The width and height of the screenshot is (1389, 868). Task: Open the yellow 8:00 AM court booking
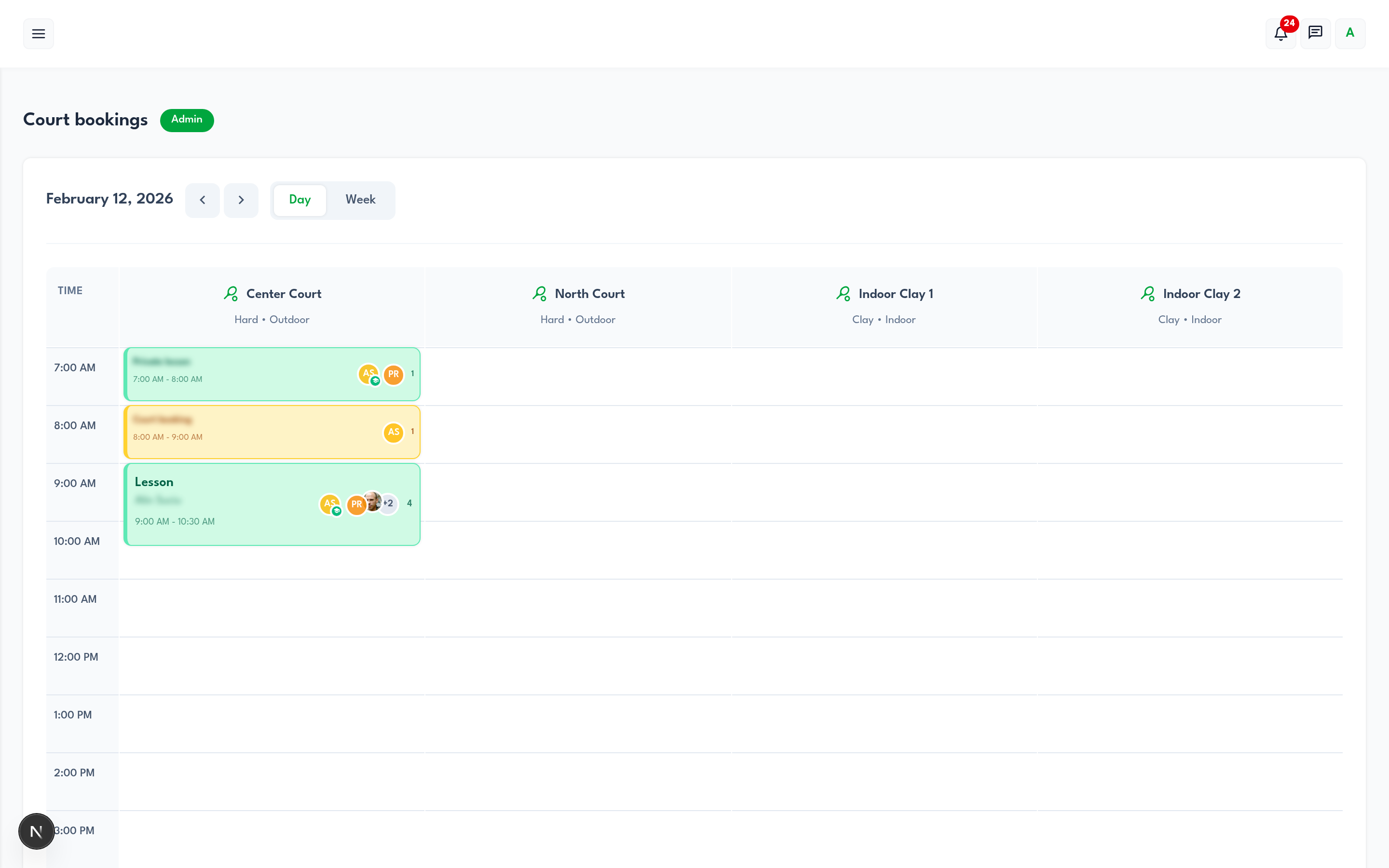(x=230, y=432)
